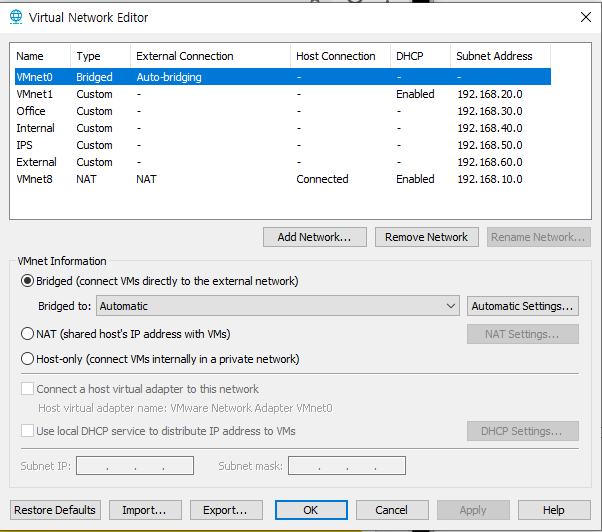Viewport: 602px width, 532px height.
Task: Click the DHCP Settings button
Action: point(523,431)
